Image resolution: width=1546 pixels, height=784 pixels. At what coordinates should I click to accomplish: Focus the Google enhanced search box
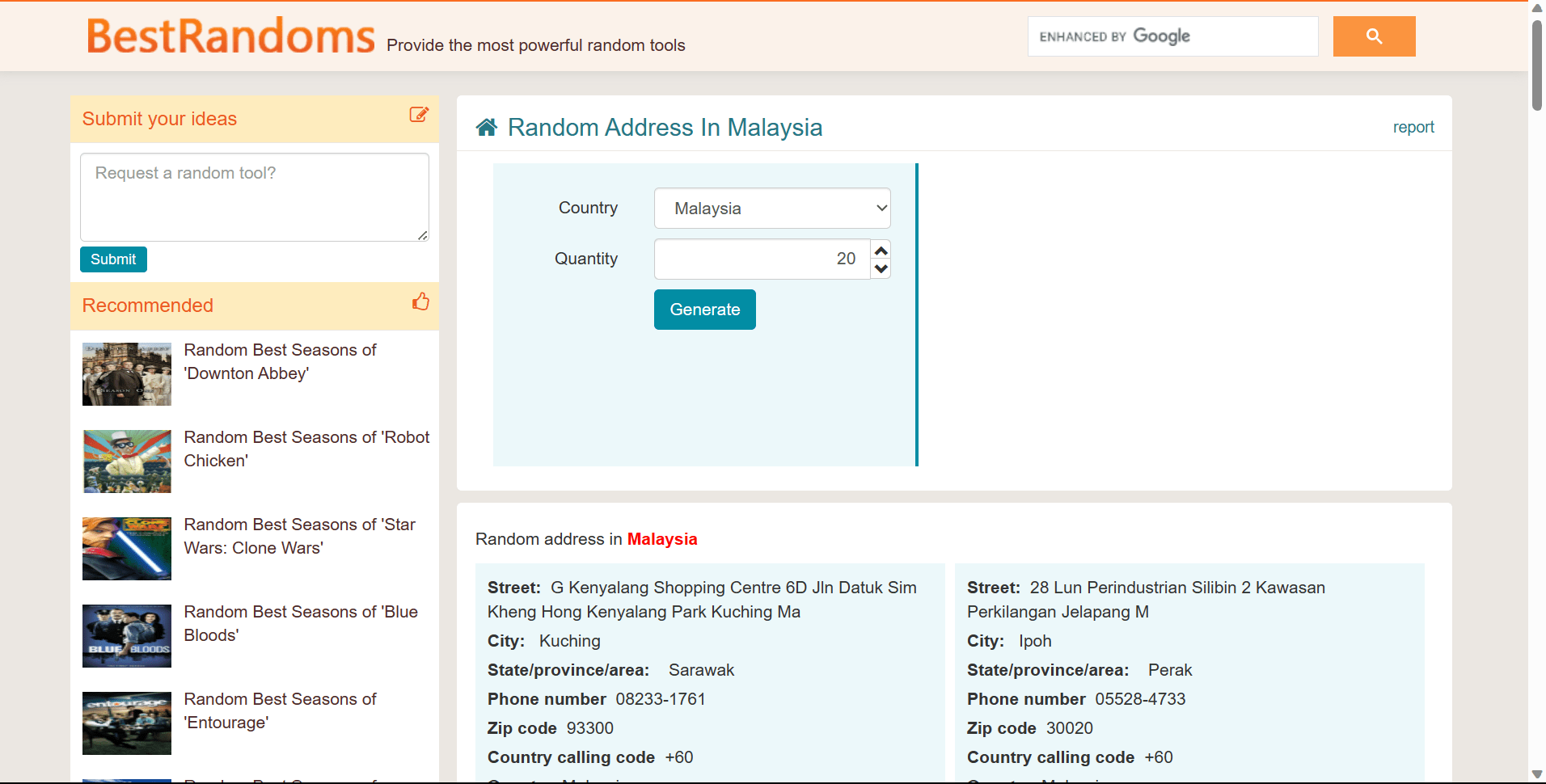[1172, 36]
